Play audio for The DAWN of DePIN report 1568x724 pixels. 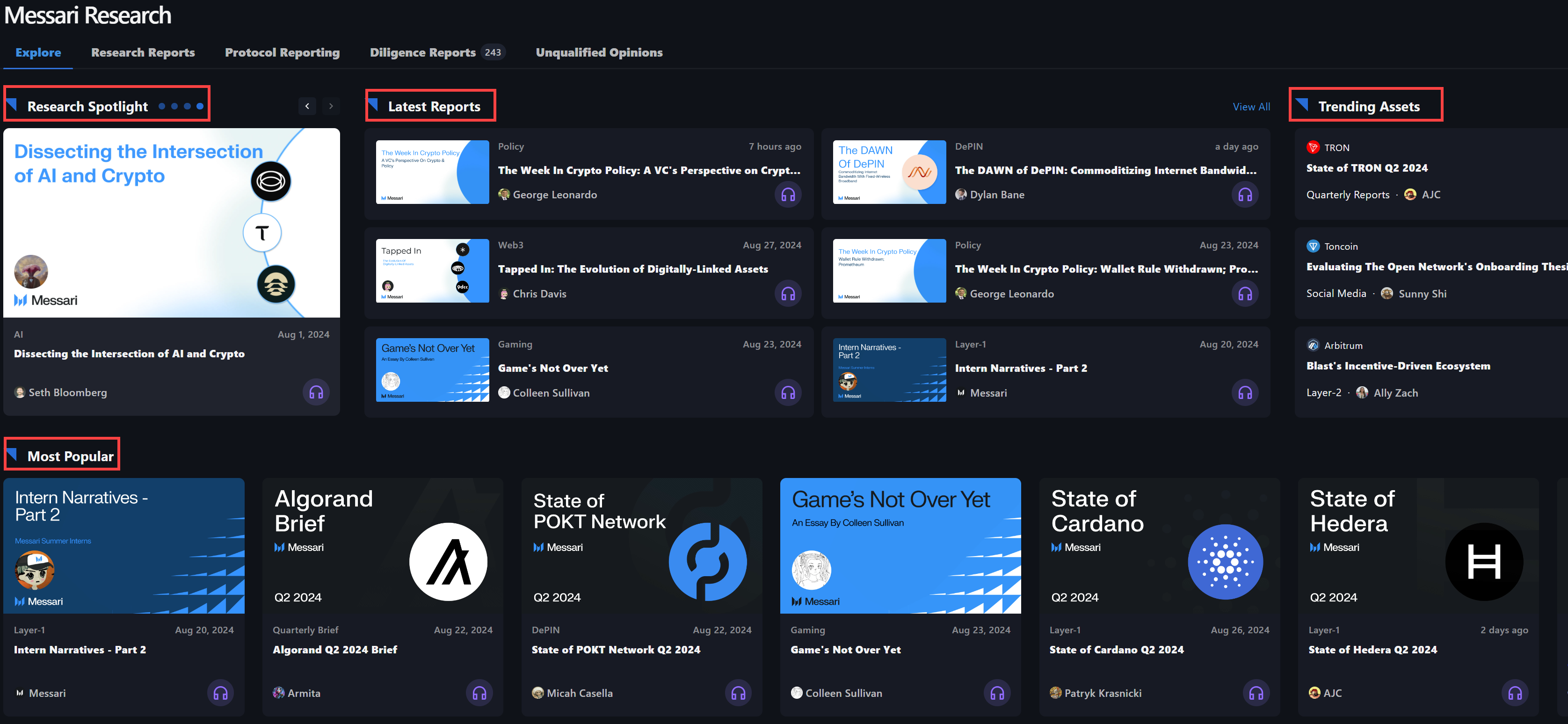point(1245,195)
